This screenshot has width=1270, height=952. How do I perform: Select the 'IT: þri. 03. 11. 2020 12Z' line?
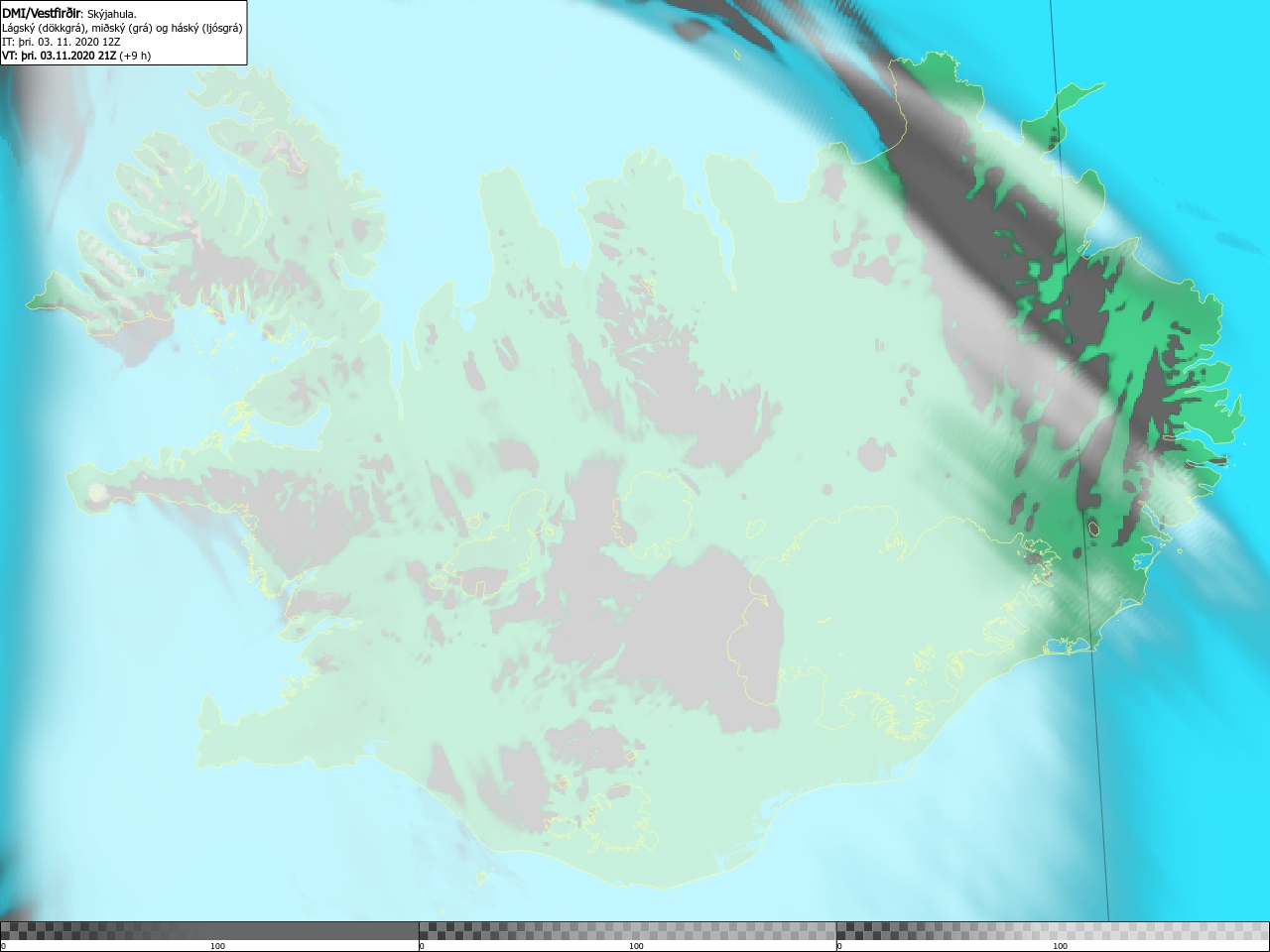coord(62,42)
